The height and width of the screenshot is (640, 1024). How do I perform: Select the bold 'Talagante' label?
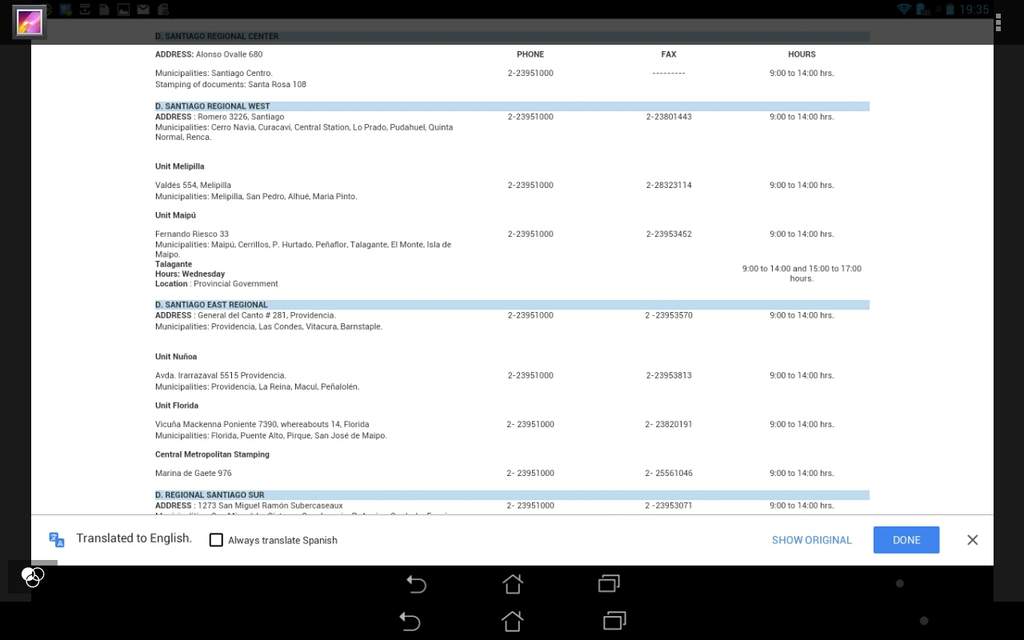tap(174, 264)
